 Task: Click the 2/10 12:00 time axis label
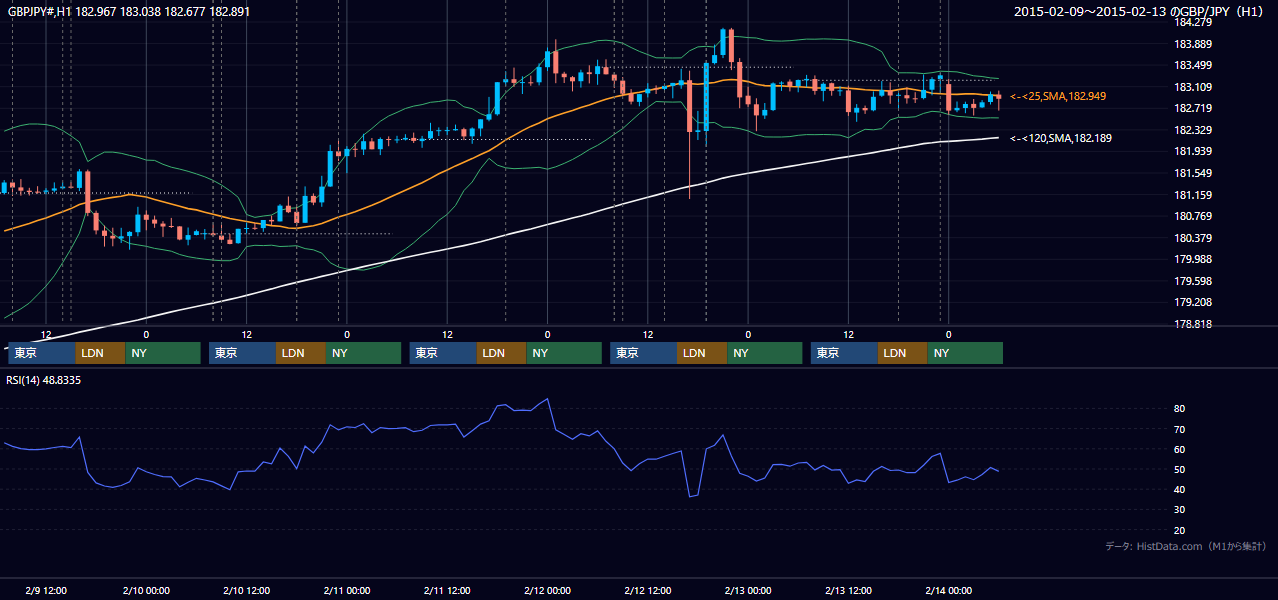[x=246, y=590]
